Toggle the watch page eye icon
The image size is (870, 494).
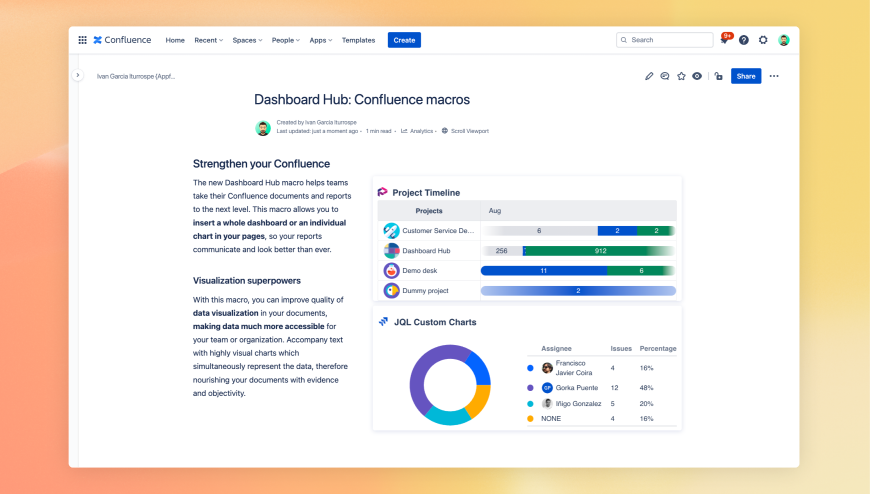click(697, 76)
